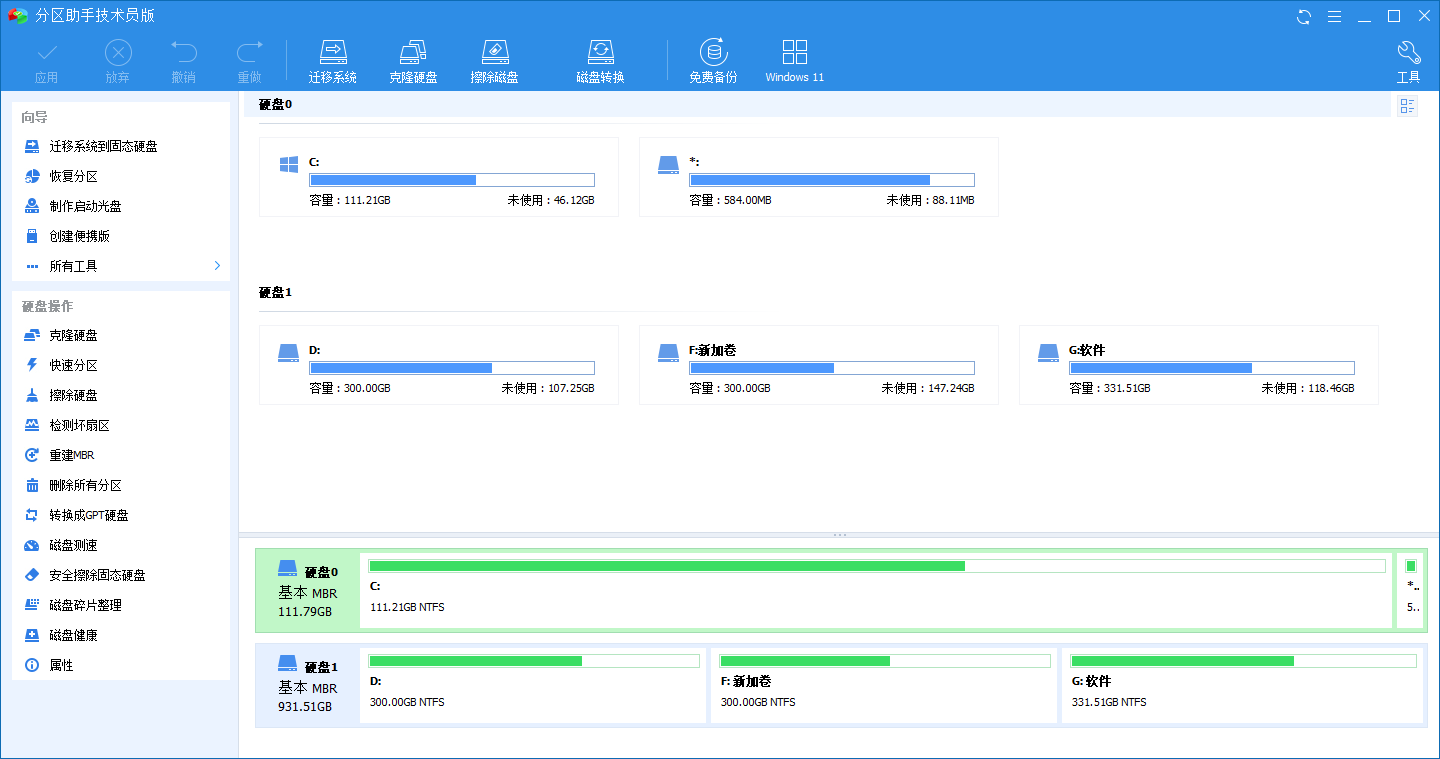Image resolution: width=1440 pixels, height=759 pixels.
Task: Select the small *: partition in disk map
Action: pyautogui.click(x=1410, y=591)
